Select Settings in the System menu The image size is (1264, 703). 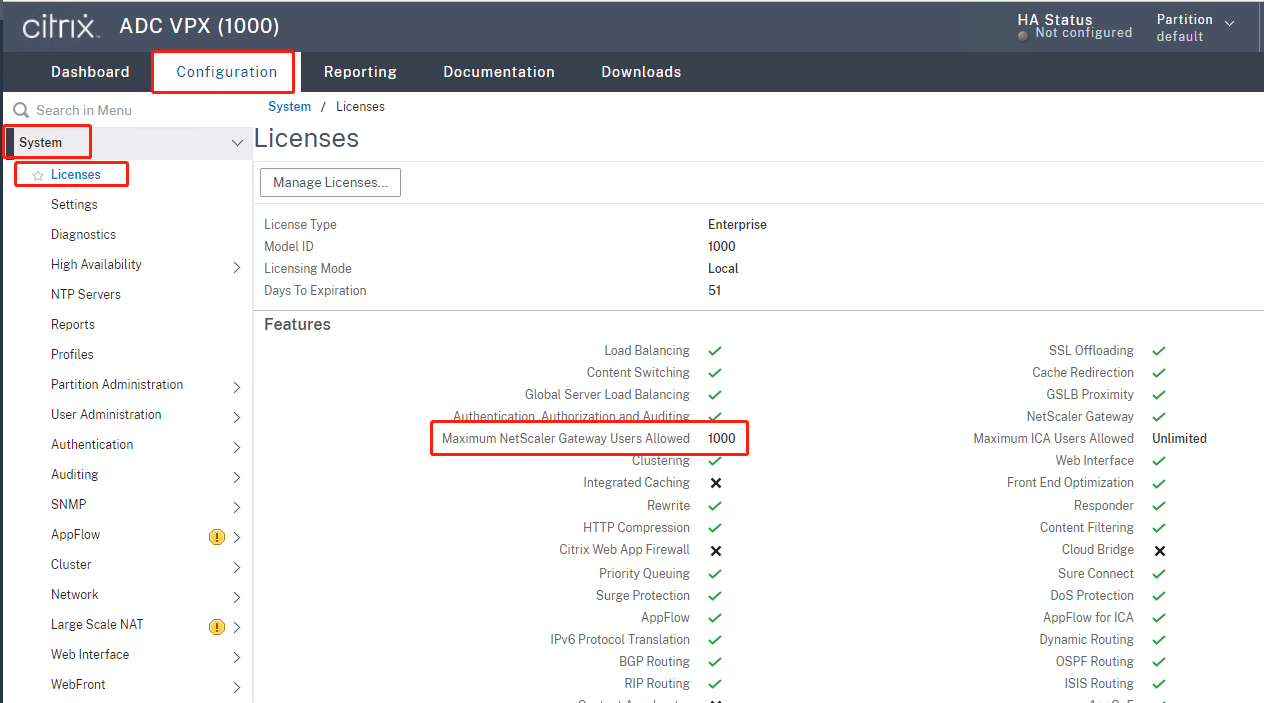[x=74, y=204]
